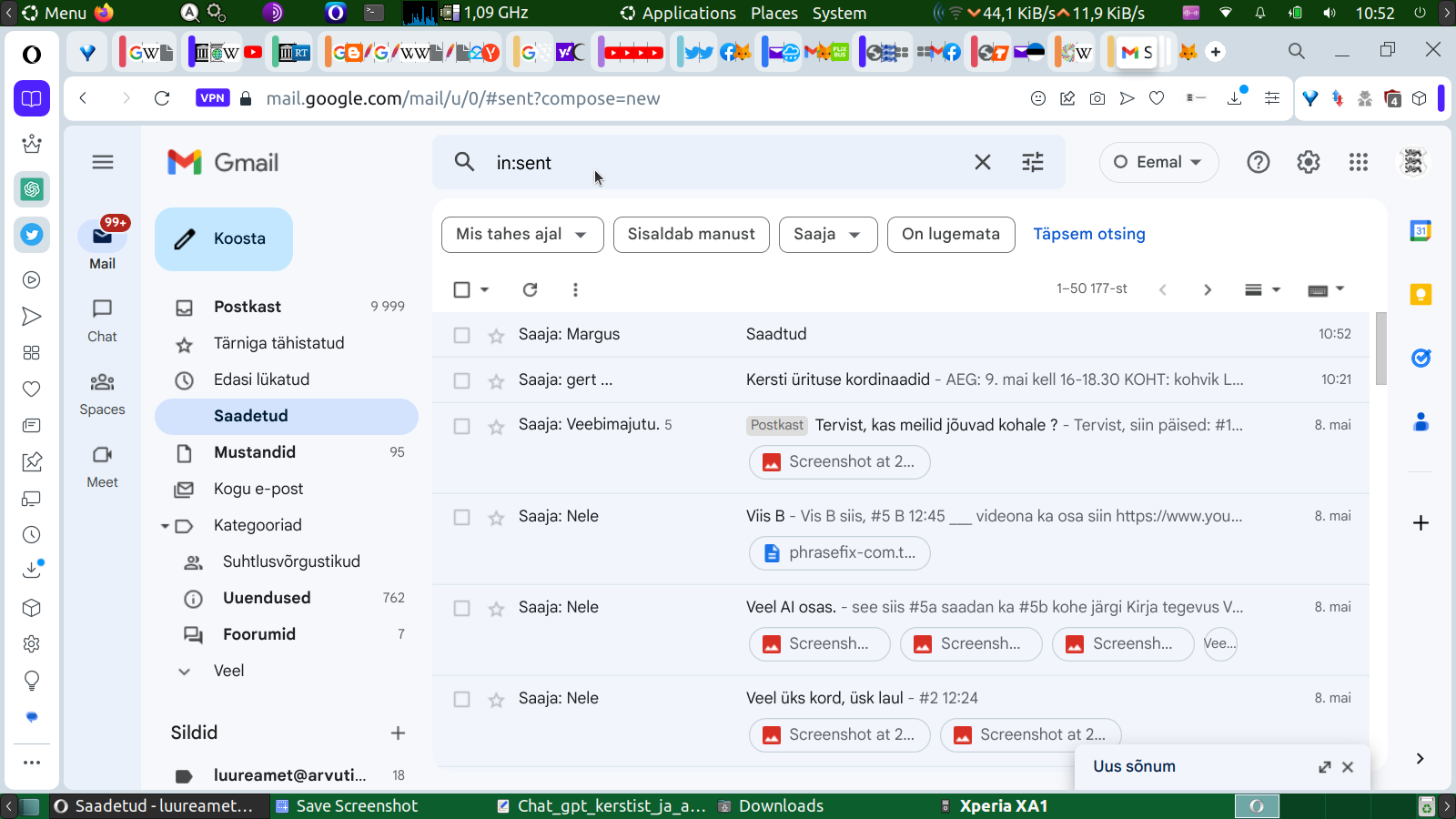This screenshot has width=1456, height=819.
Task: Open the Gmail main menu hamburger icon
Action: 103,162
